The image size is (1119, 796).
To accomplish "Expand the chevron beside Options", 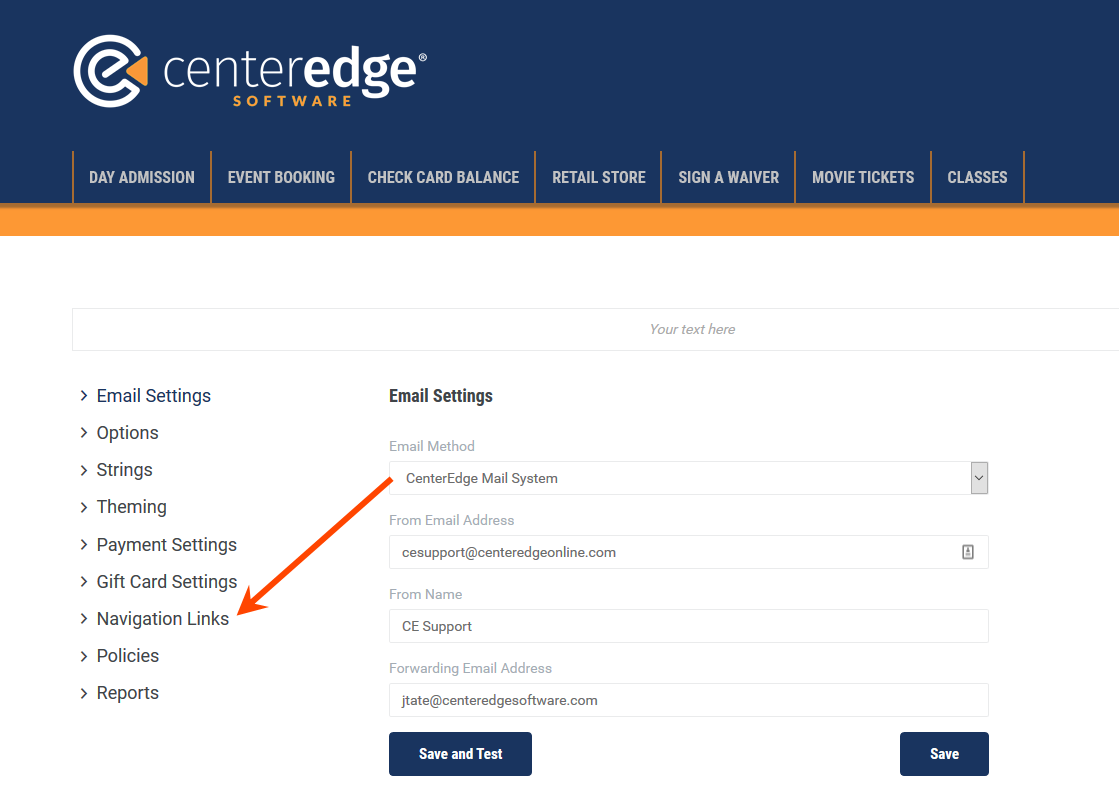I will click(x=83, y=433).
